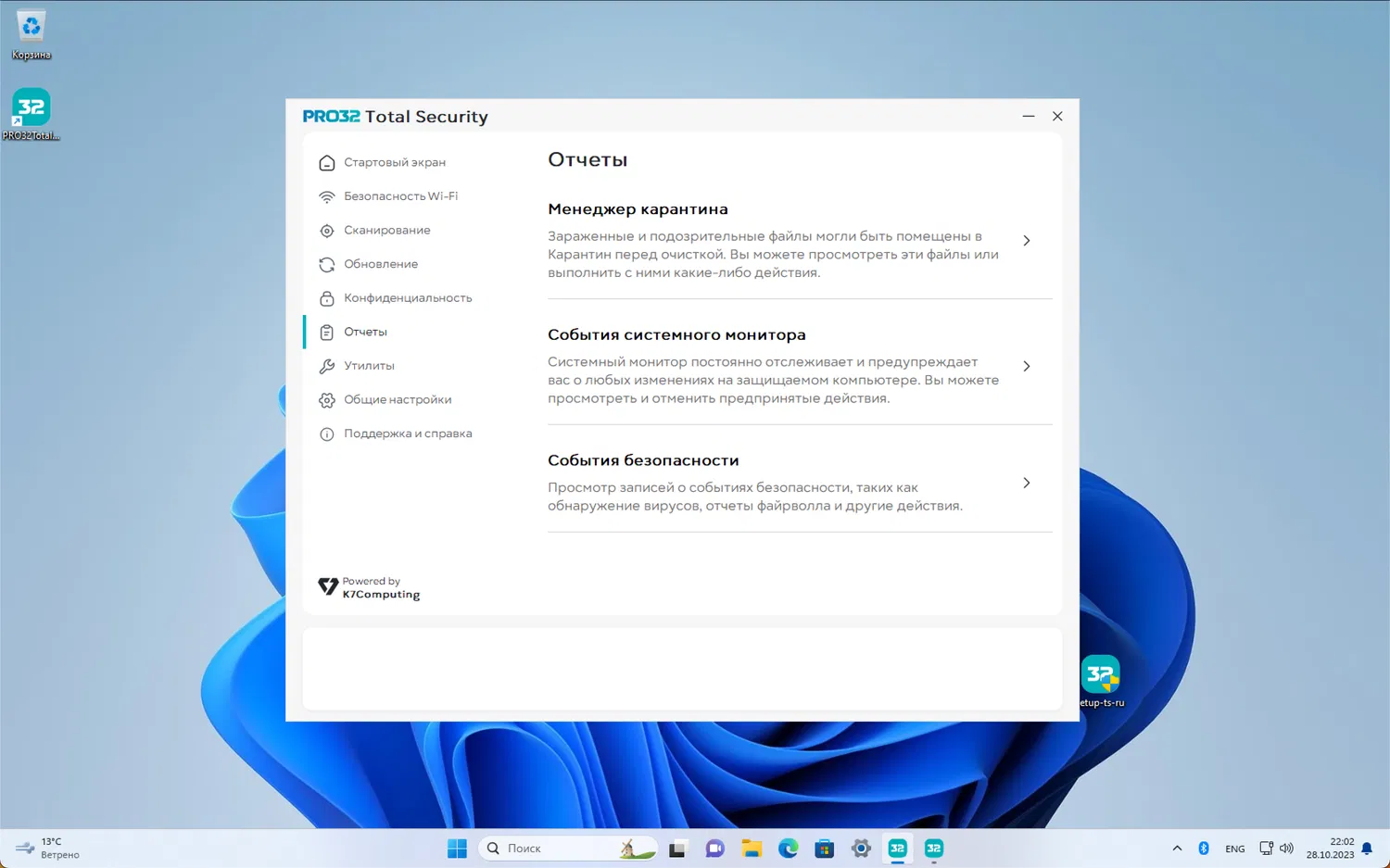This screenshot has width=1390, height=868.
Task: Click the Bluetooth tray icon
Action: pos(1204,849)
